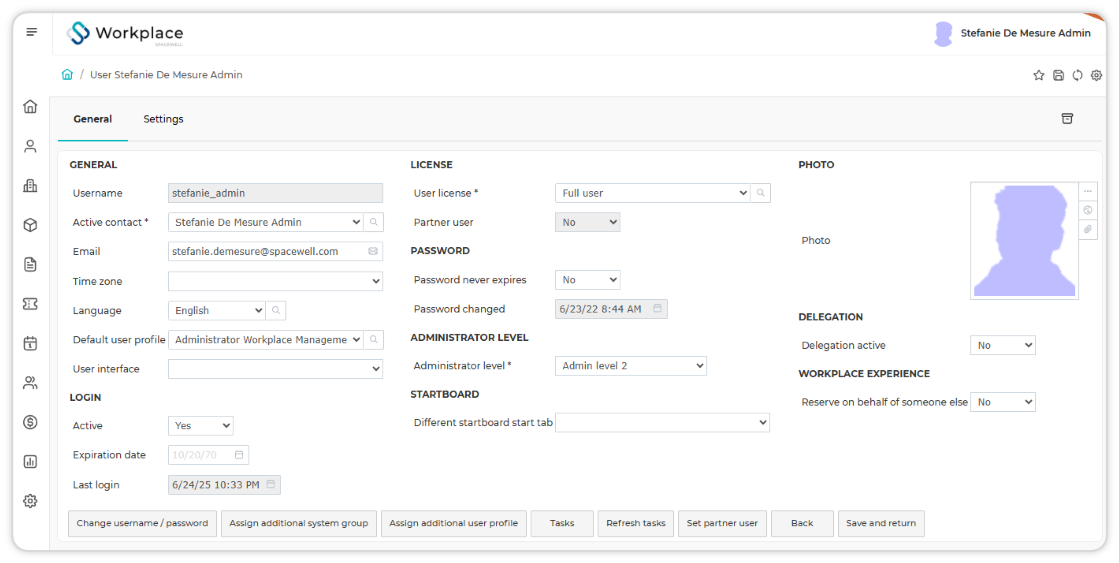This screenshot has height=563, width=1119.
Task: Open Reserve on behalf of someone else dropdown
Action: pos(1003,402)
